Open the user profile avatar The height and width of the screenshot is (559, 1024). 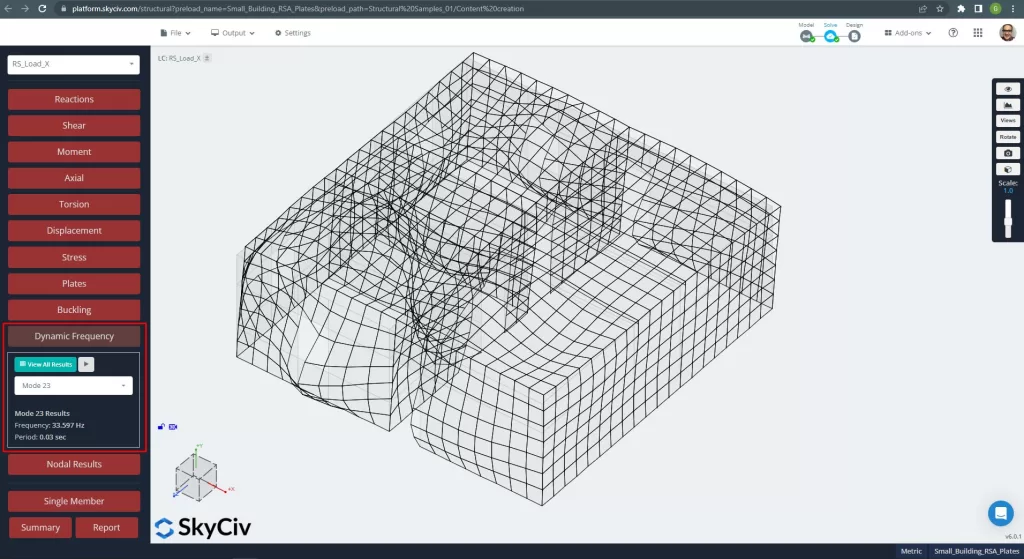1007,32
